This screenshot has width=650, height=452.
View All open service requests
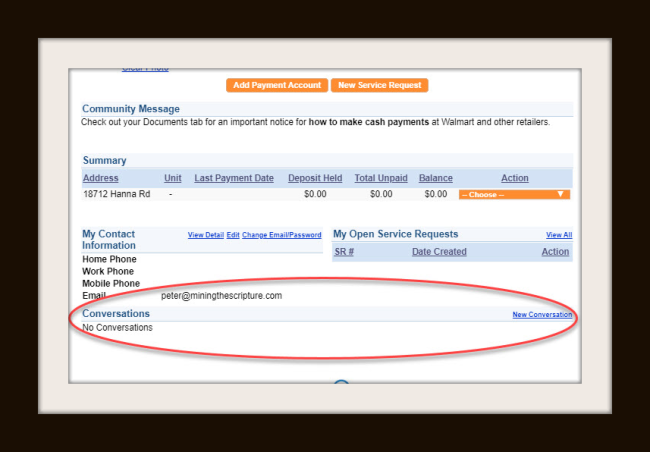pyautogui.click(x=559, y=235)
